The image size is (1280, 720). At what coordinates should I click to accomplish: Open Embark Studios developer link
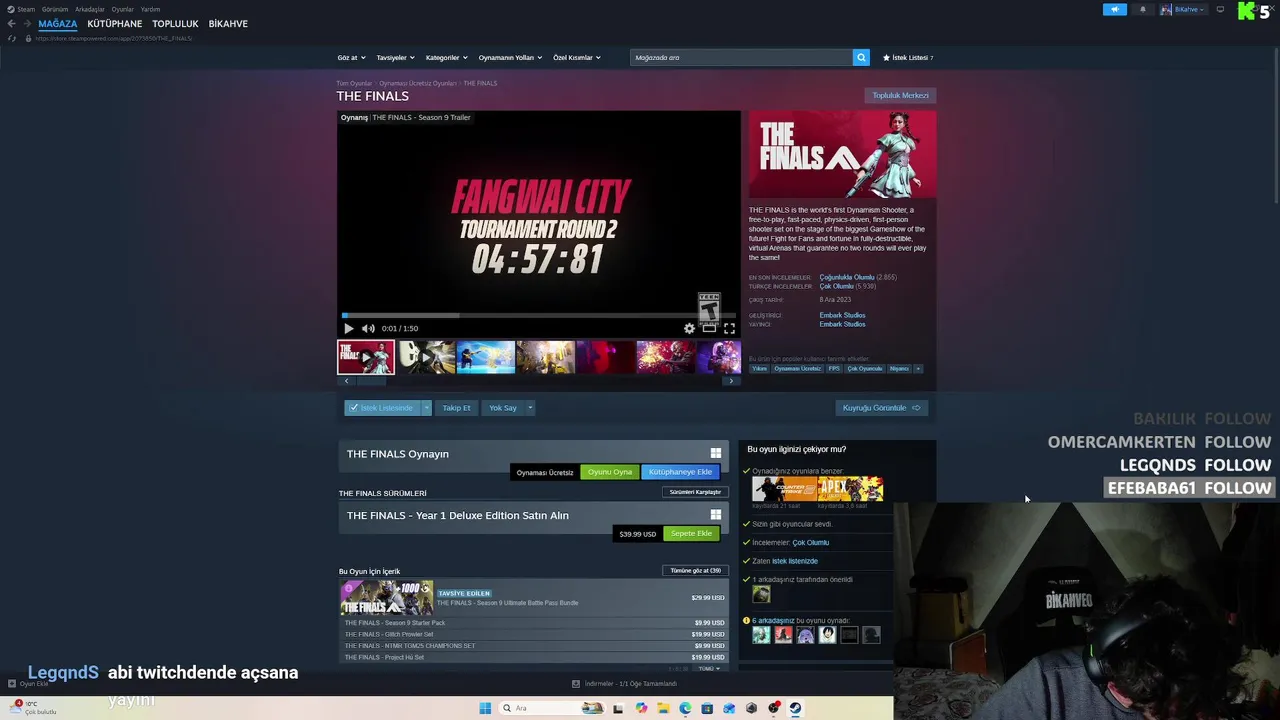coord(842,315)
